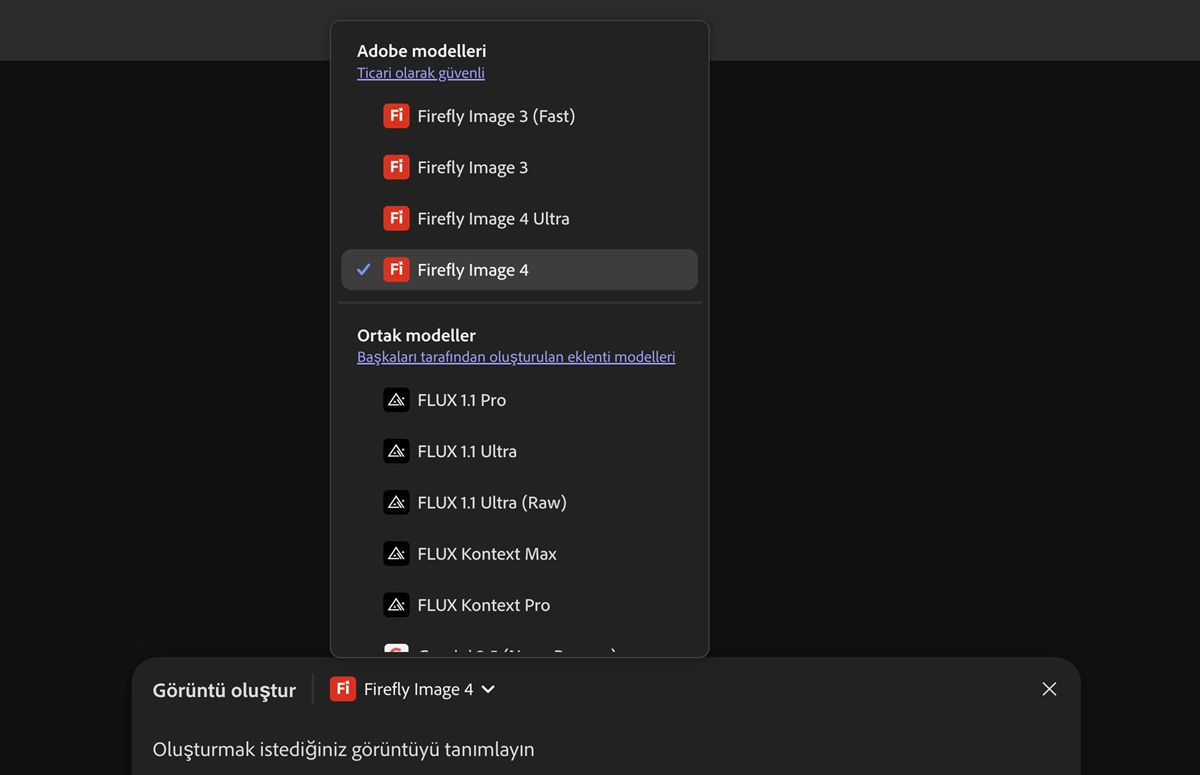Click the Firefly Image 3 (Fast) icon

pos(396,116)
